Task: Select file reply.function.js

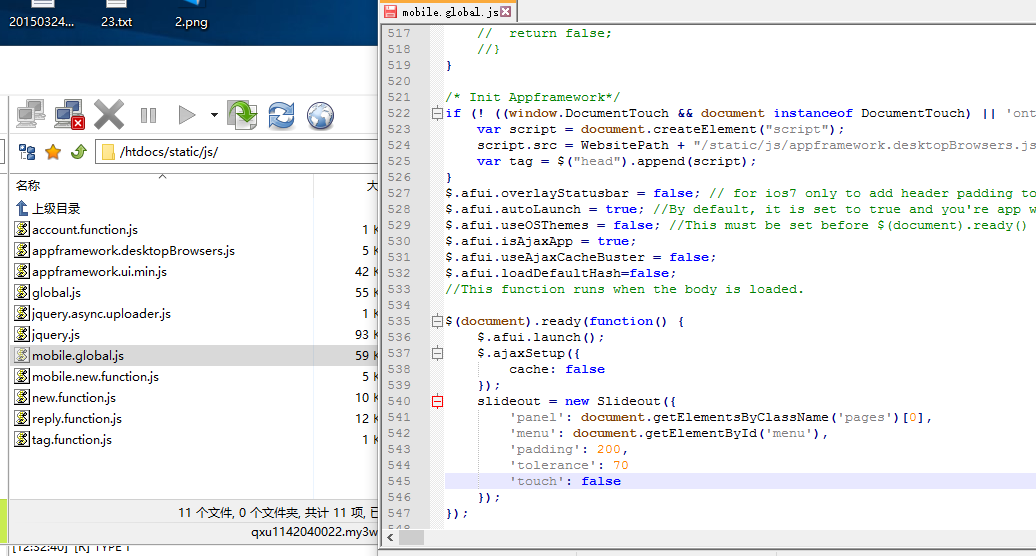Action: [68, 419]
